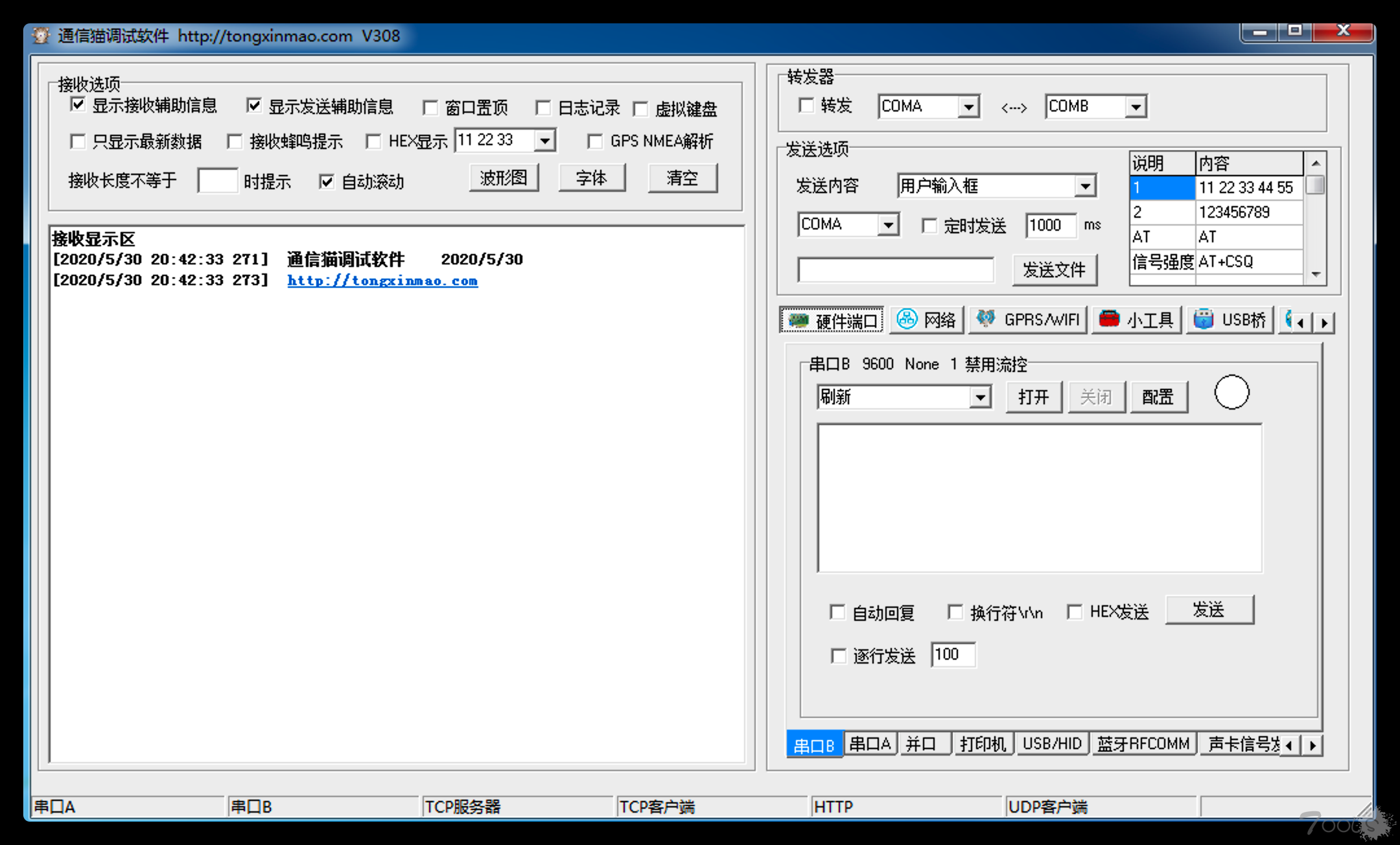Open send-port COMA dropdown in 发送选项
This screenshot has width=1400, height=845.
(x=888, y=225)
